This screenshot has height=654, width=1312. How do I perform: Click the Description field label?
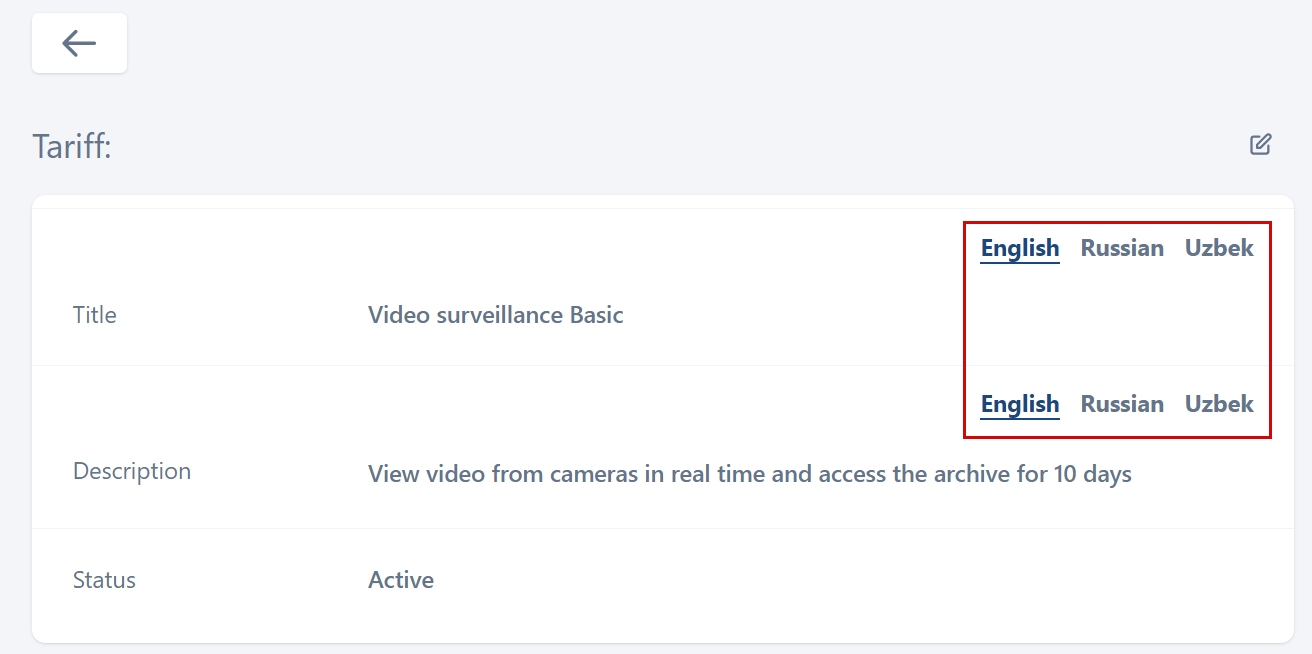tap(132, 471)
